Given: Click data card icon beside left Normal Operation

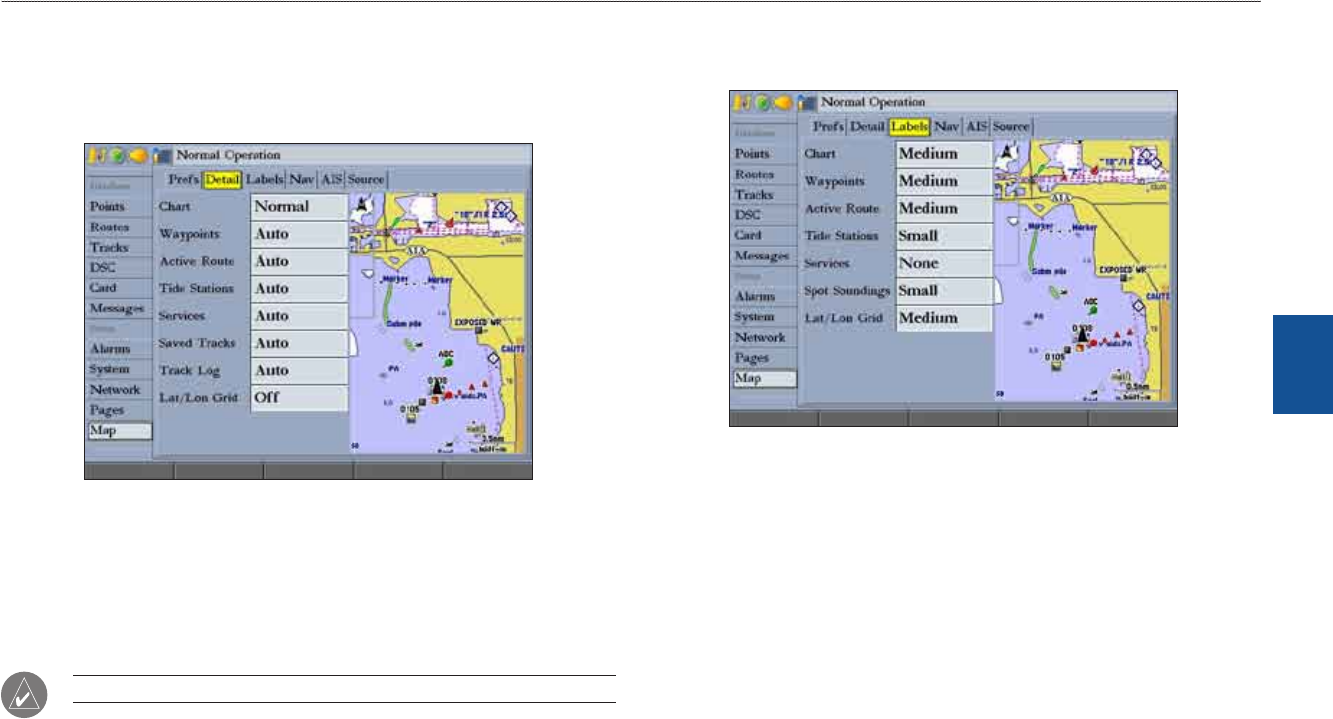Looking at the screenshot, I should pyautogui.click(x=161, y=155).
